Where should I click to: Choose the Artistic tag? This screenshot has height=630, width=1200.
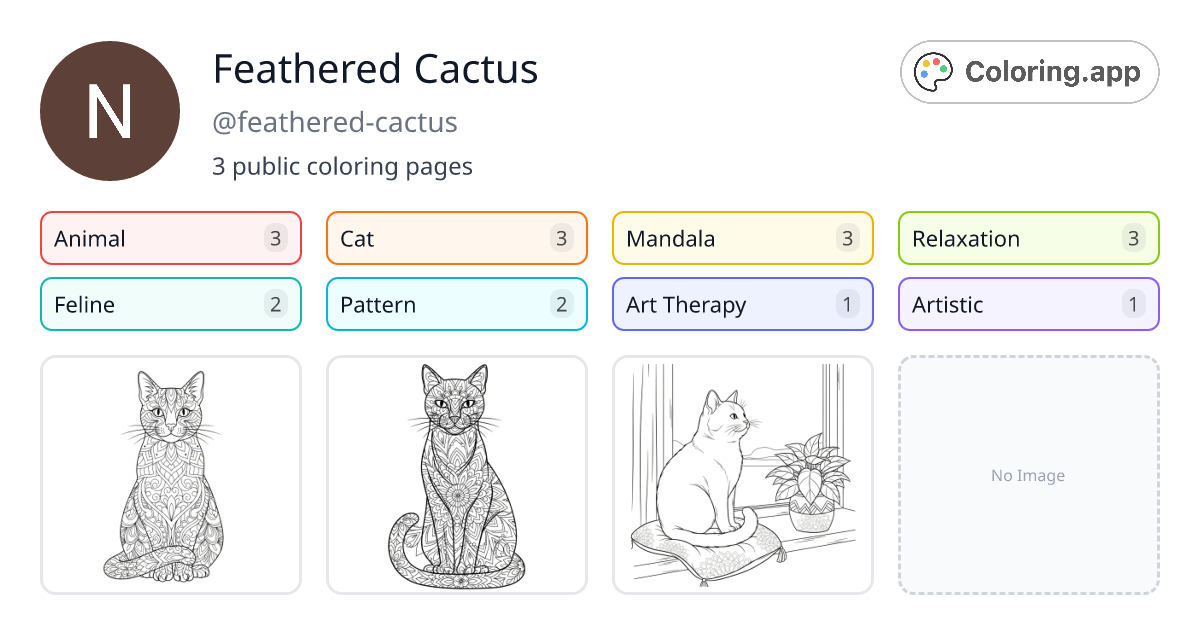tap(1029, 304)
